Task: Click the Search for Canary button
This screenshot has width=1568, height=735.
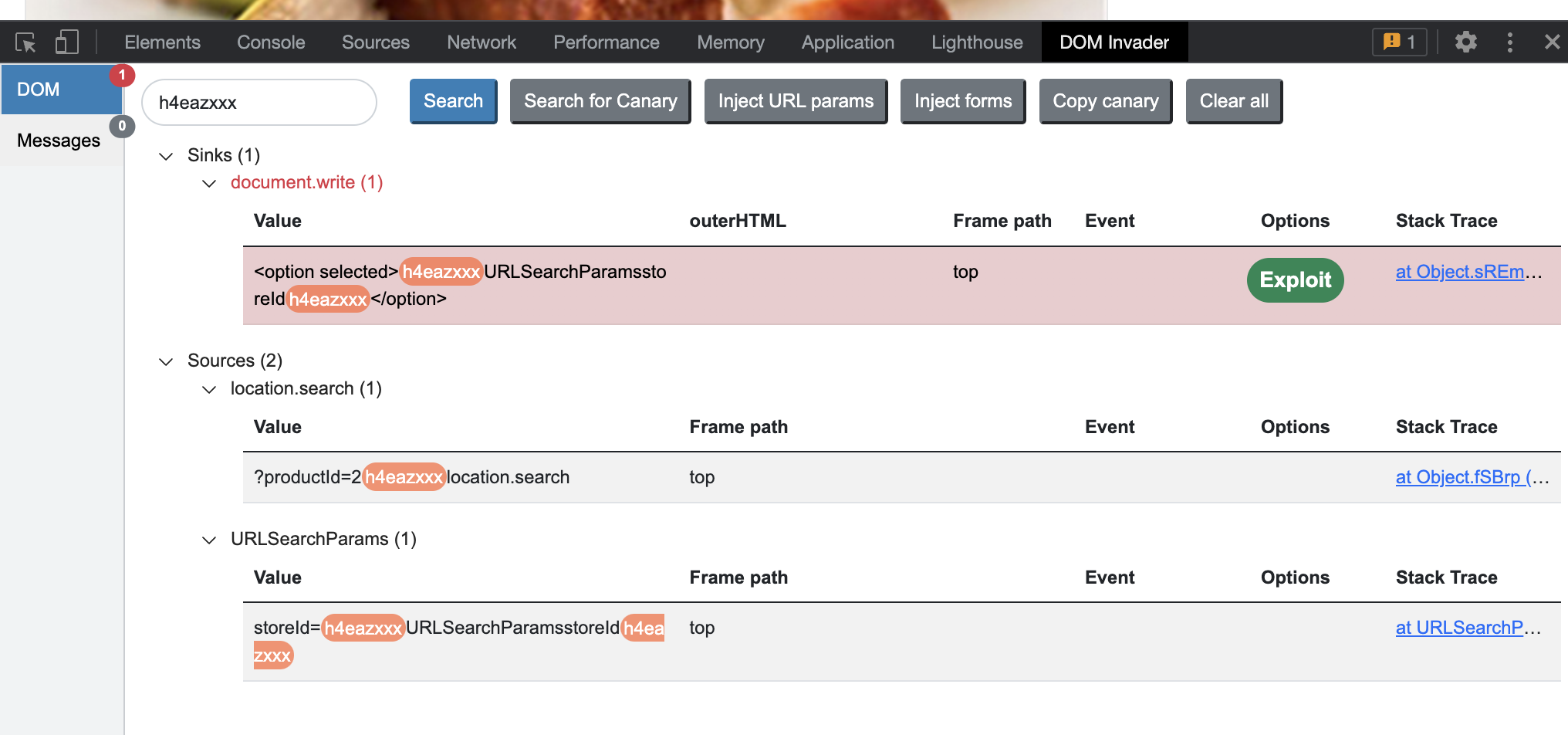Action: click(x=600, y=101)
